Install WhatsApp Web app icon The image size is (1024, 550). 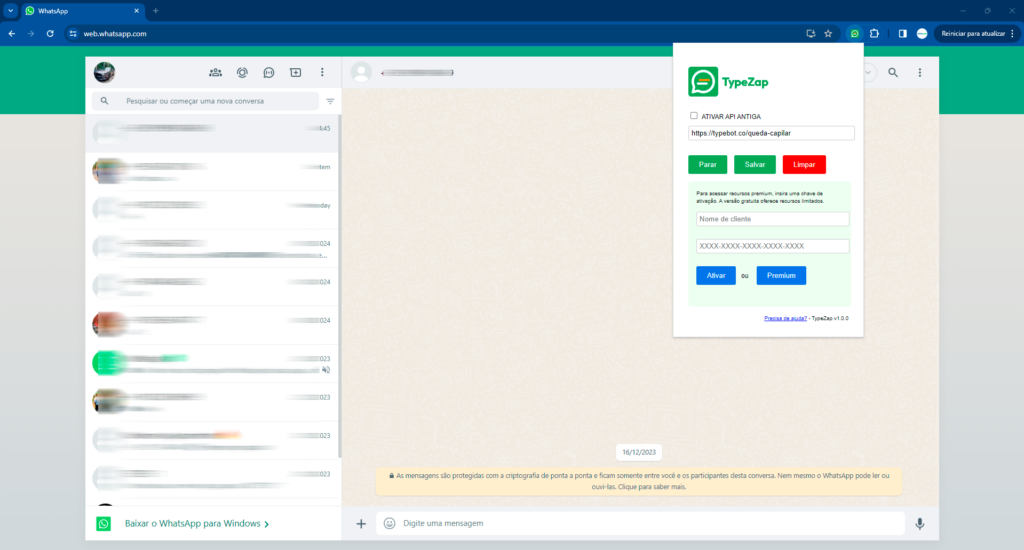810,33
